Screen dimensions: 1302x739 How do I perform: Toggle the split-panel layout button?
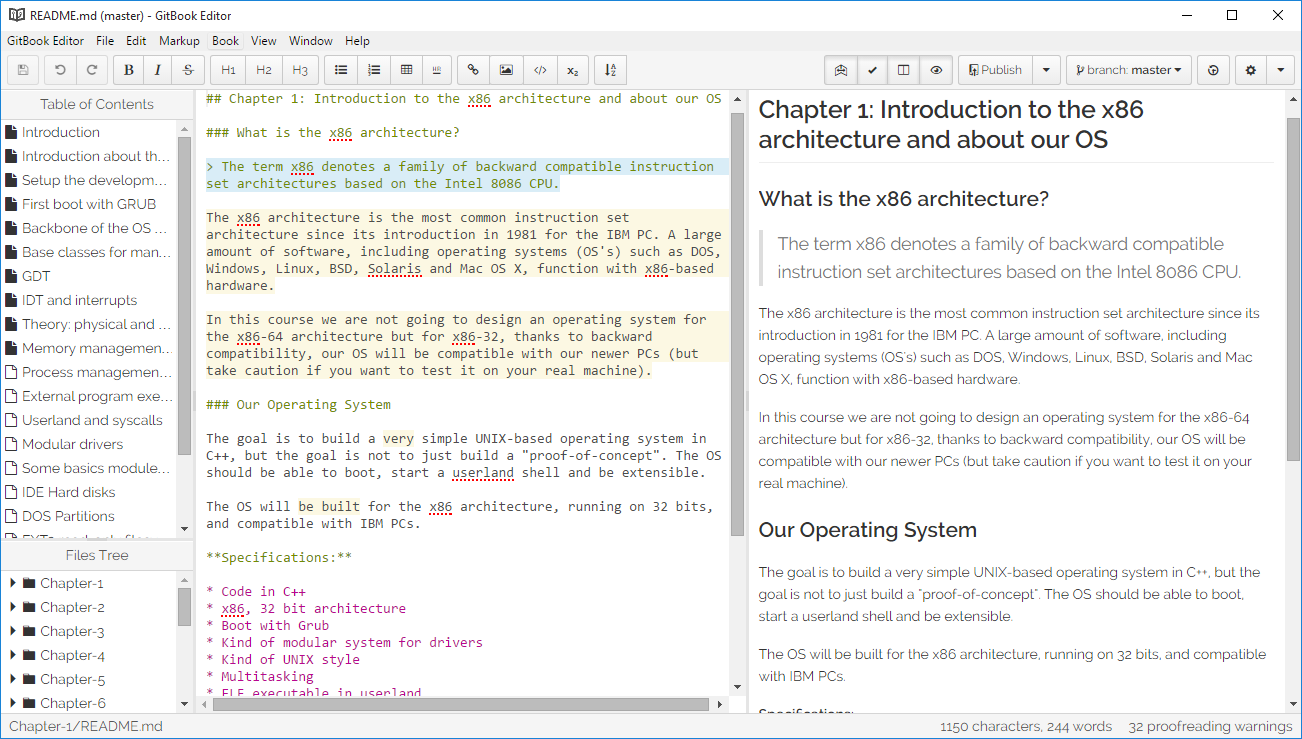tap(904, 70)
